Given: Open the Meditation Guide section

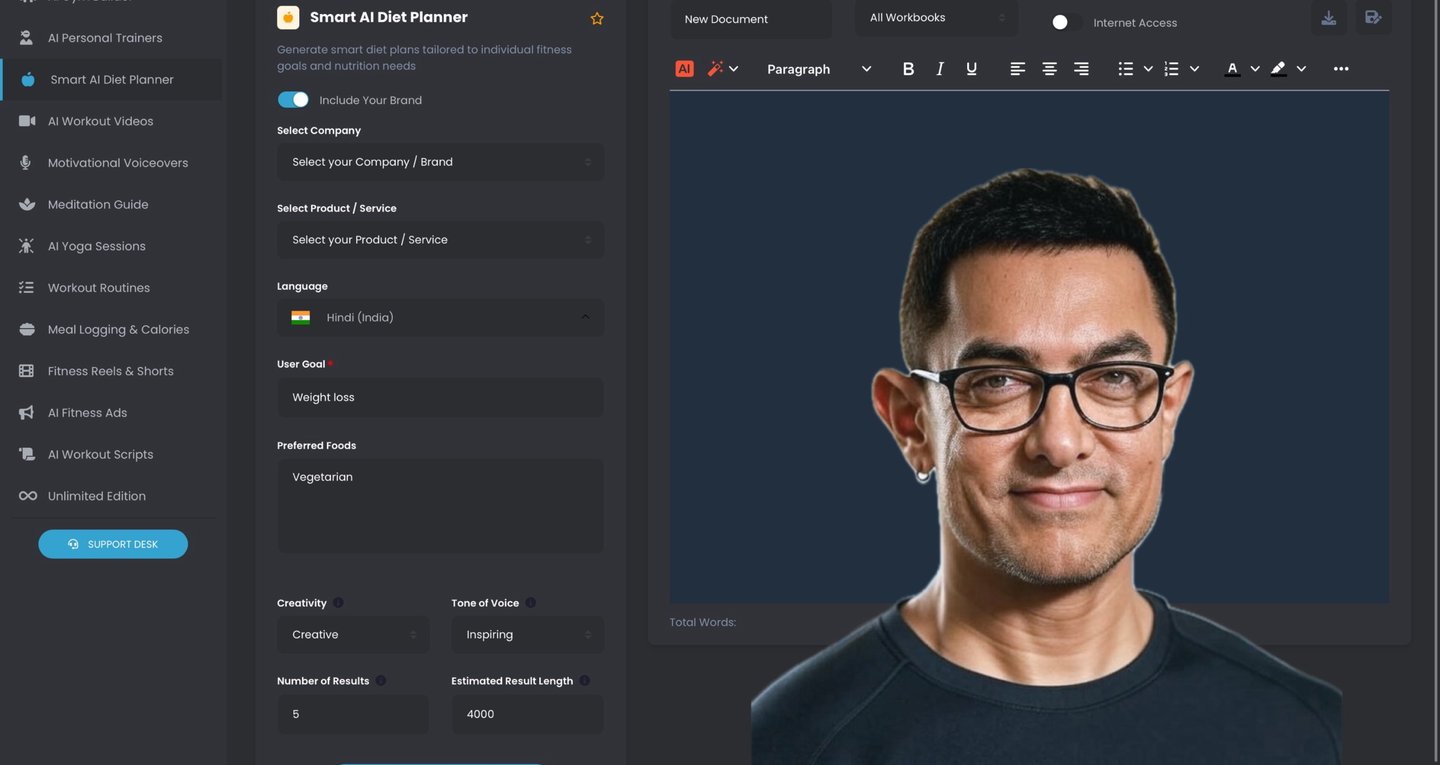Looking at the screenshot, I should coord(112,205).
